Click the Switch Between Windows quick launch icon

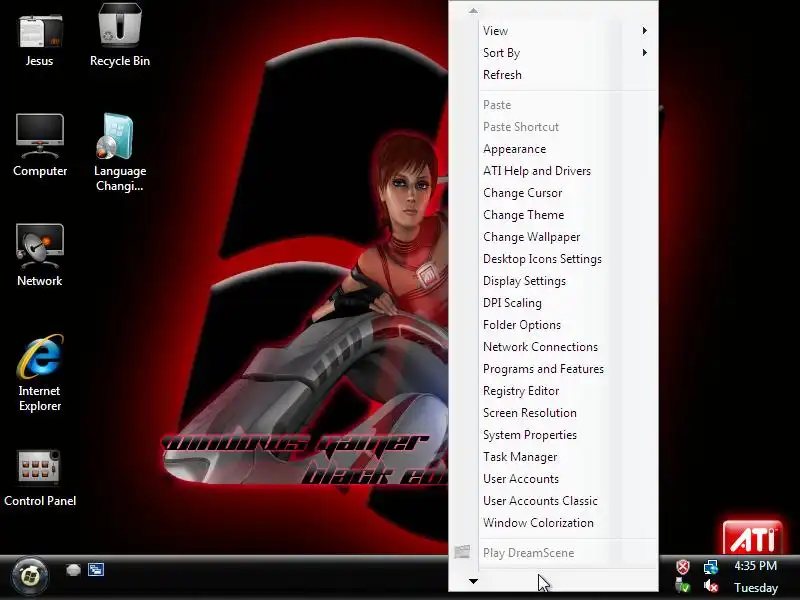point(96,569)
